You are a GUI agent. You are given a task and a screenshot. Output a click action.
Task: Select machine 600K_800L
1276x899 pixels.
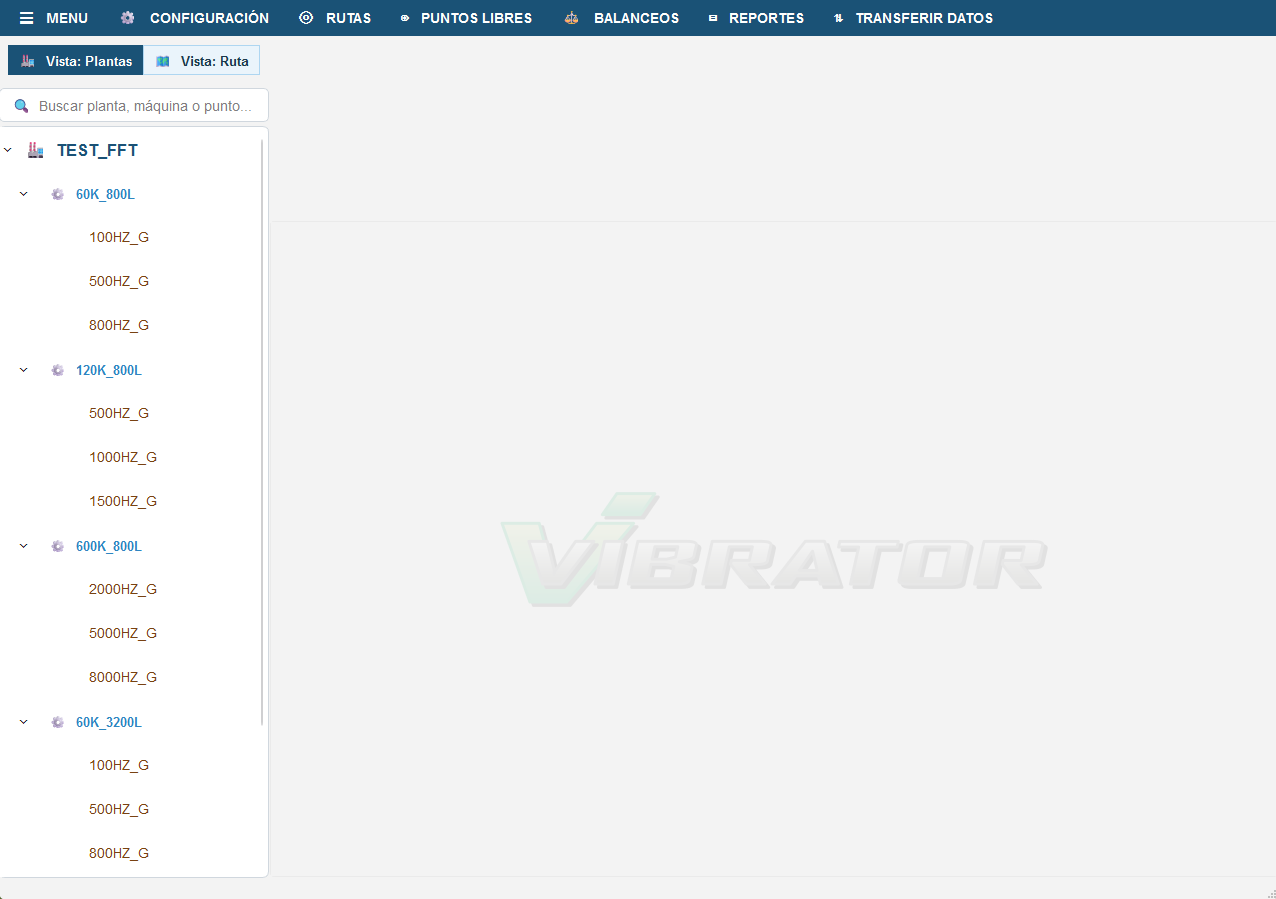coord(109,546)
